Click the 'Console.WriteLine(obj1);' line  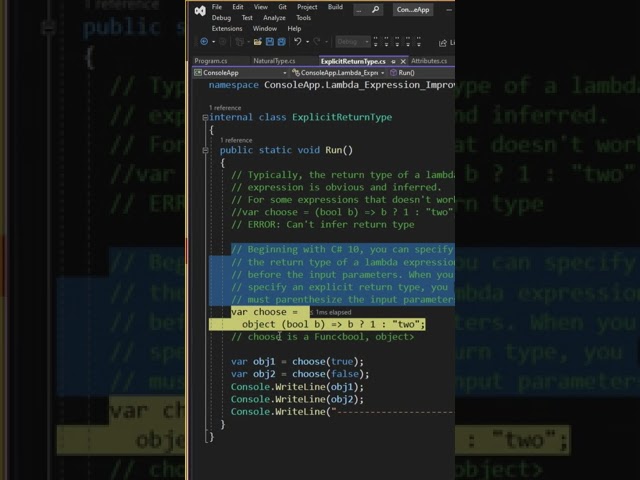click(x=297, y=387)
